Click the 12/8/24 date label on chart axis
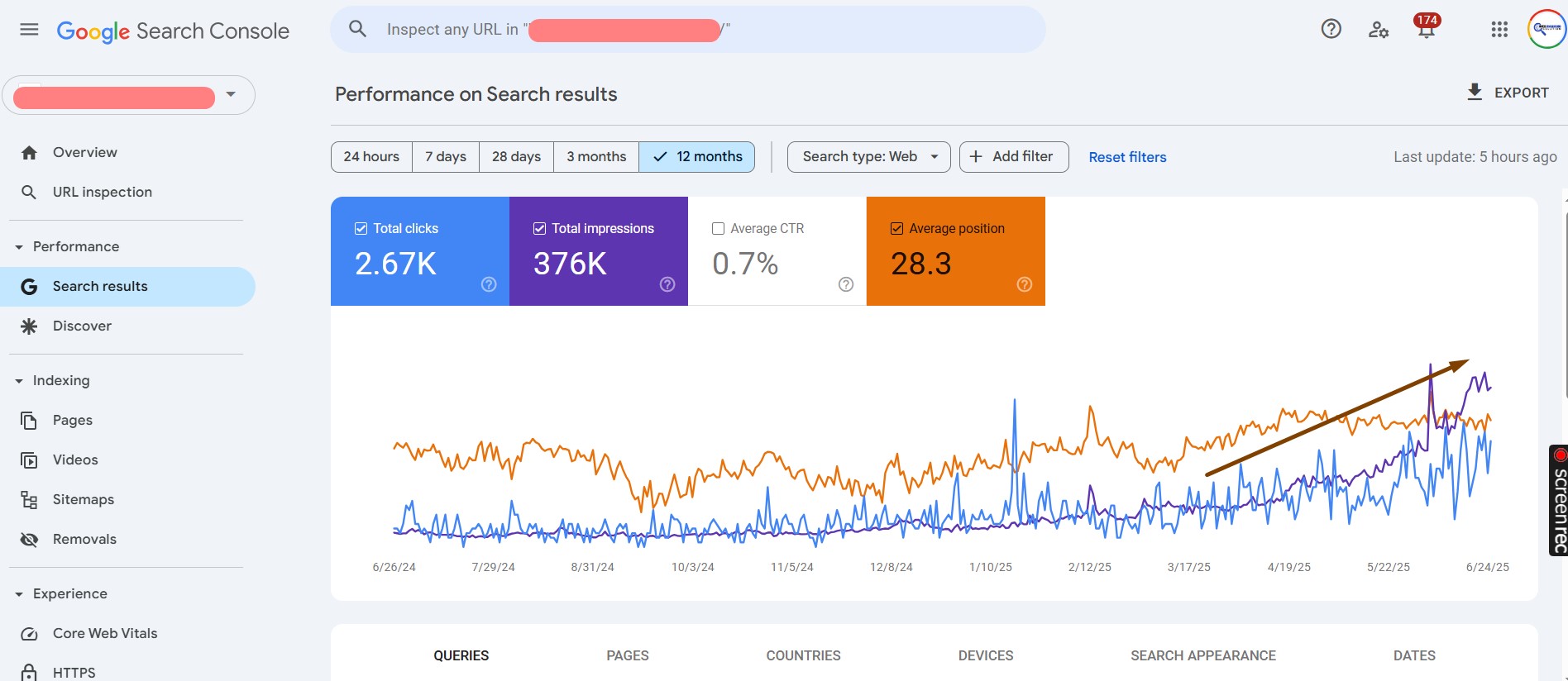The image size is (1568, 681). click(892, 567)
